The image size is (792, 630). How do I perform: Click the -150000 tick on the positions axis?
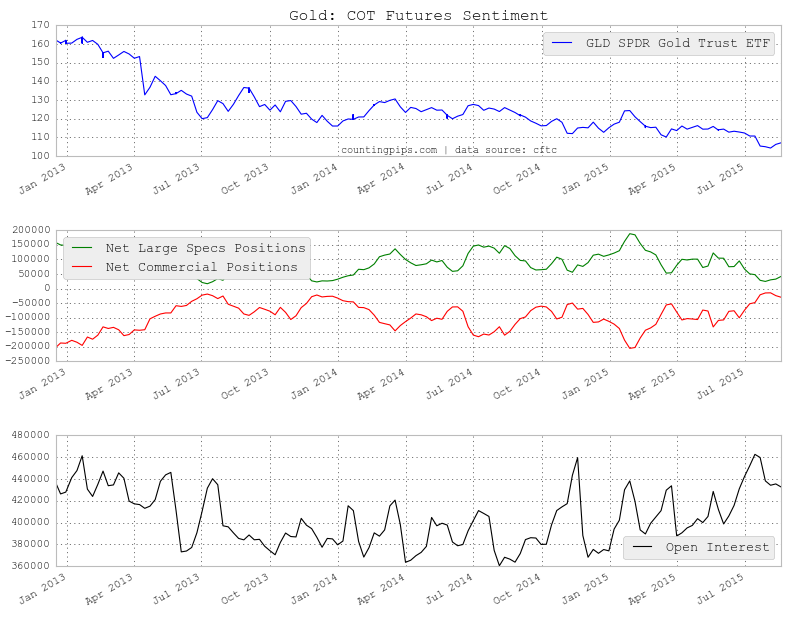[28, 332]
